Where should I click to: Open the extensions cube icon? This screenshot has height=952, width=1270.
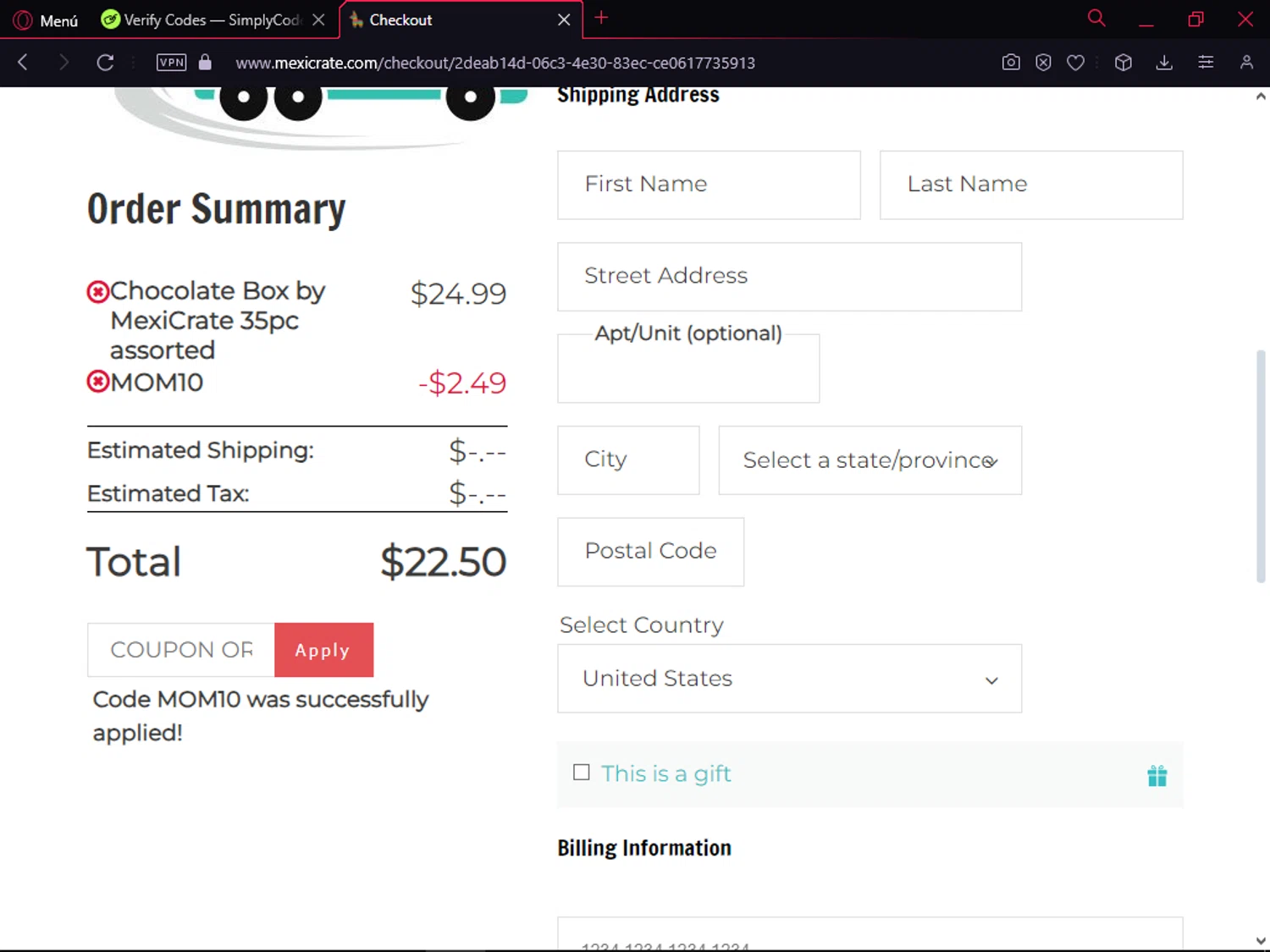click(1124, 62)
